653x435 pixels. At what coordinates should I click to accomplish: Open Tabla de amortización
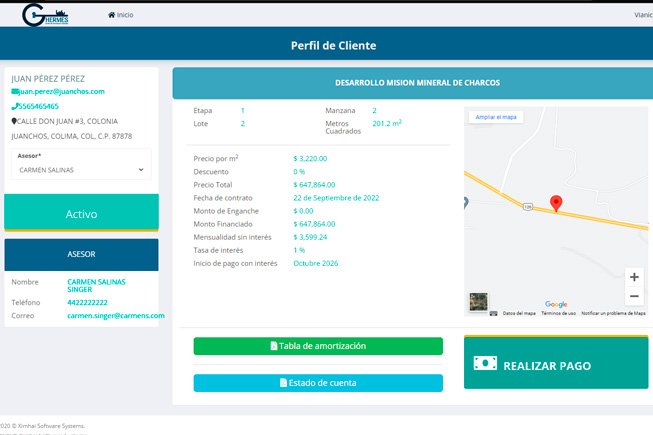click(x=318, y=346)
